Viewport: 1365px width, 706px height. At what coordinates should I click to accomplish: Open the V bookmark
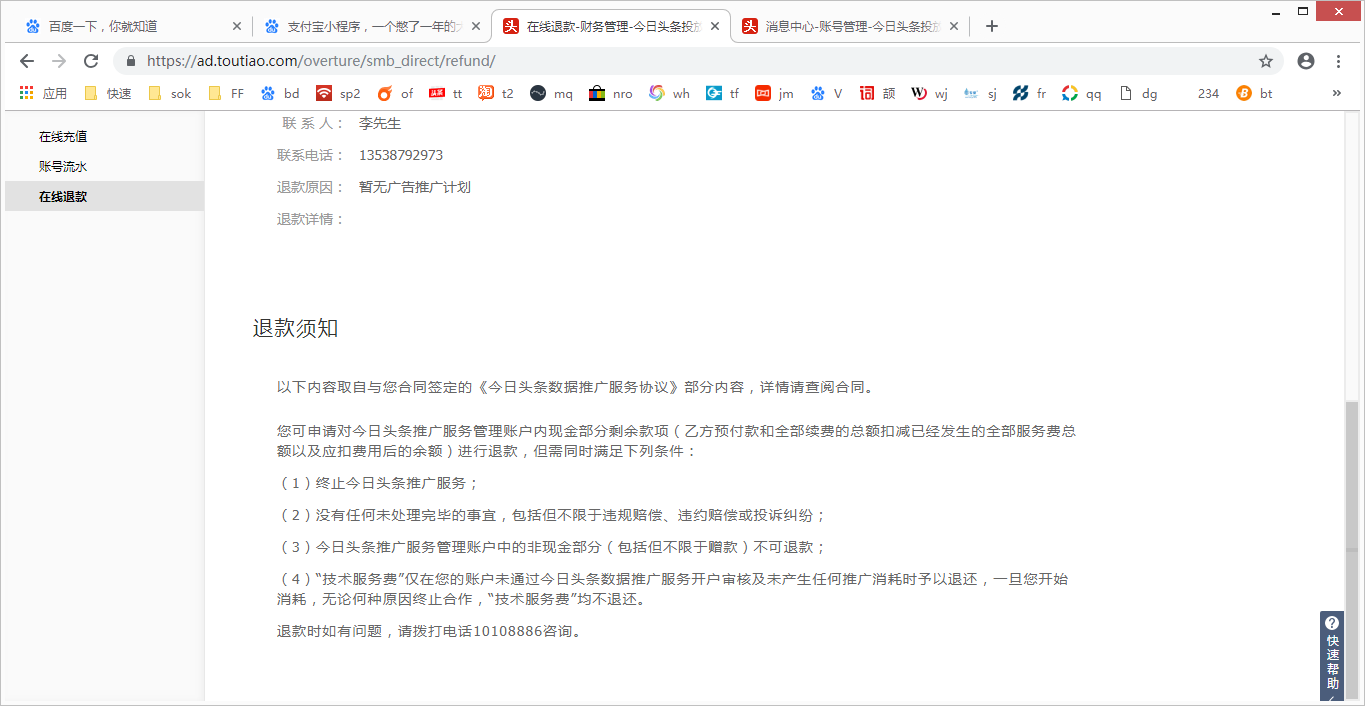[827, 93]
